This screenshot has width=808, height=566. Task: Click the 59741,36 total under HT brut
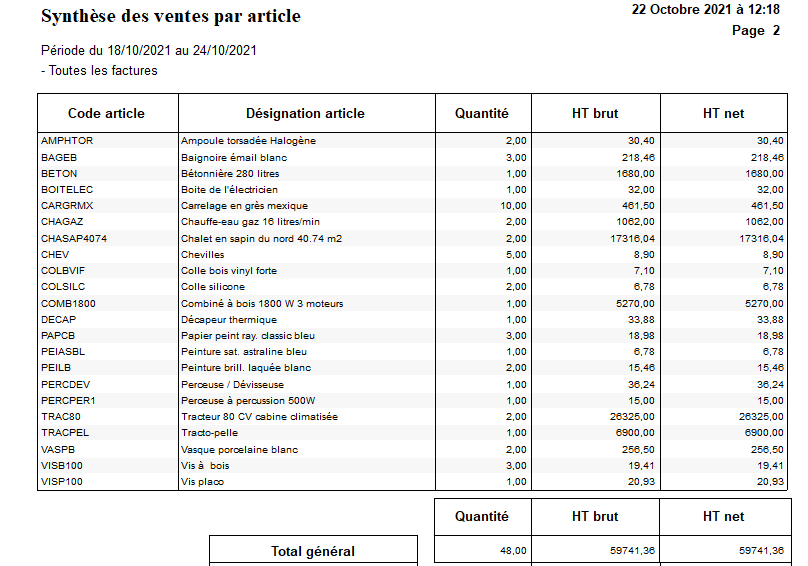[635, 551]
